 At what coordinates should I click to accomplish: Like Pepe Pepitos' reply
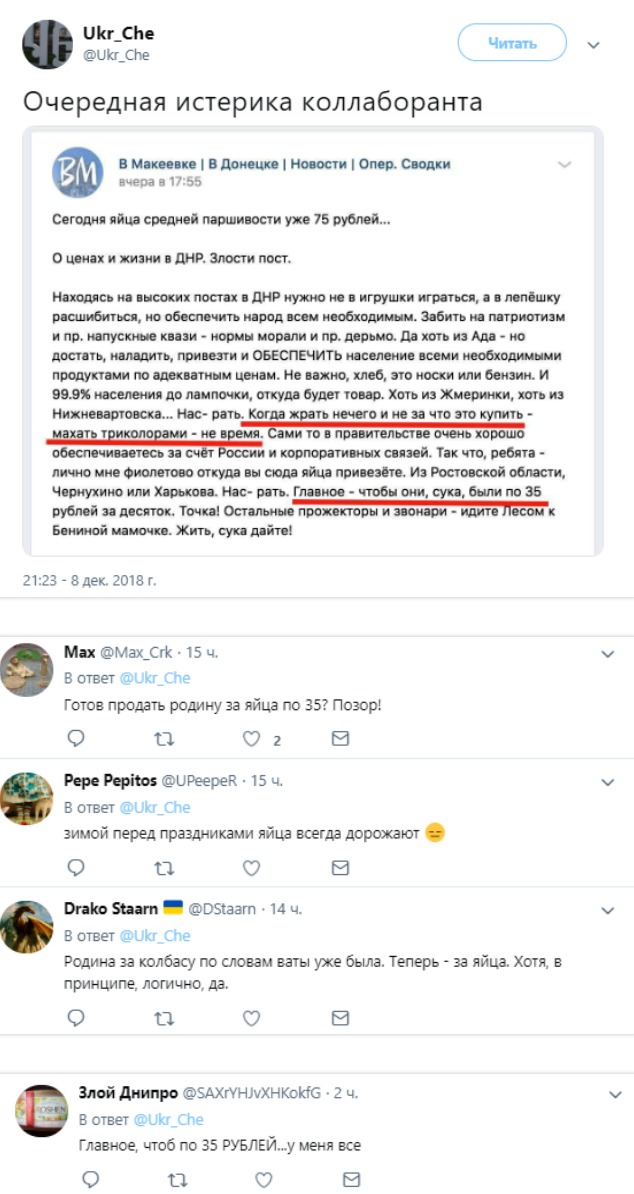(x=253, y=868)
